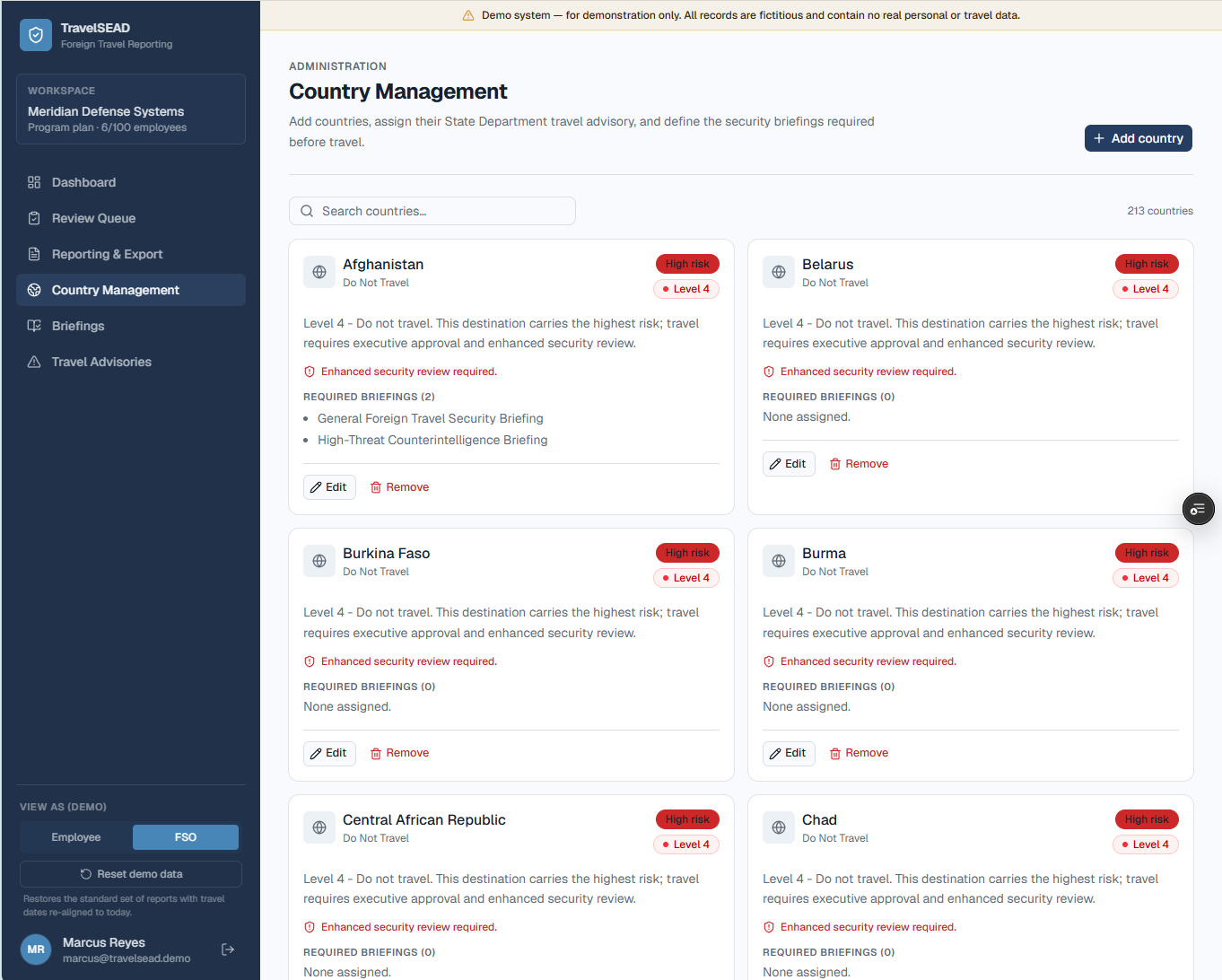Switch view to FSO
Screen dimensions: 1222x980
[186, 837]
